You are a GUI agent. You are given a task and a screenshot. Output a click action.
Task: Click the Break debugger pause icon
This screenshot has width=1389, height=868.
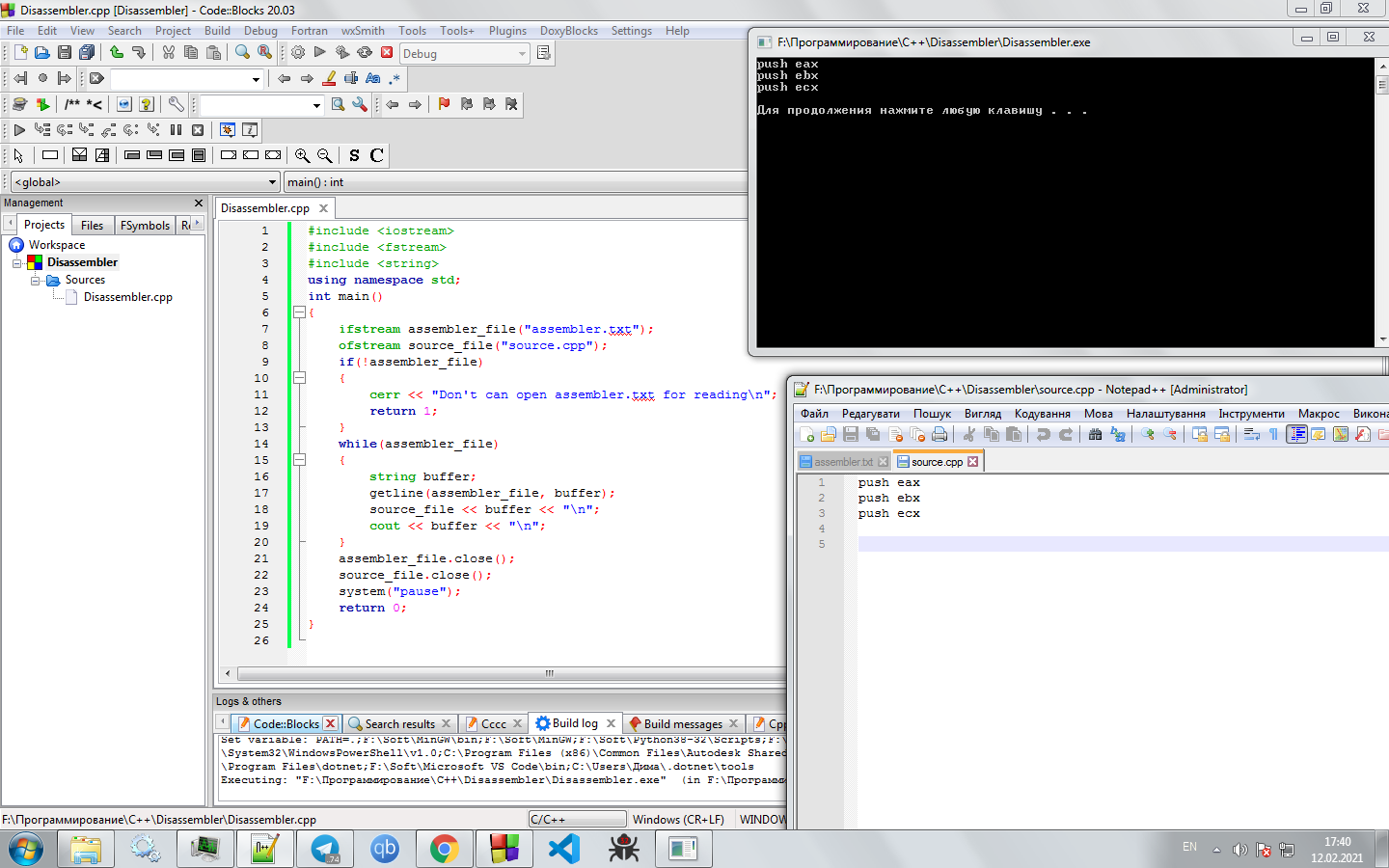pyautogui.click(x=176, y=129)
